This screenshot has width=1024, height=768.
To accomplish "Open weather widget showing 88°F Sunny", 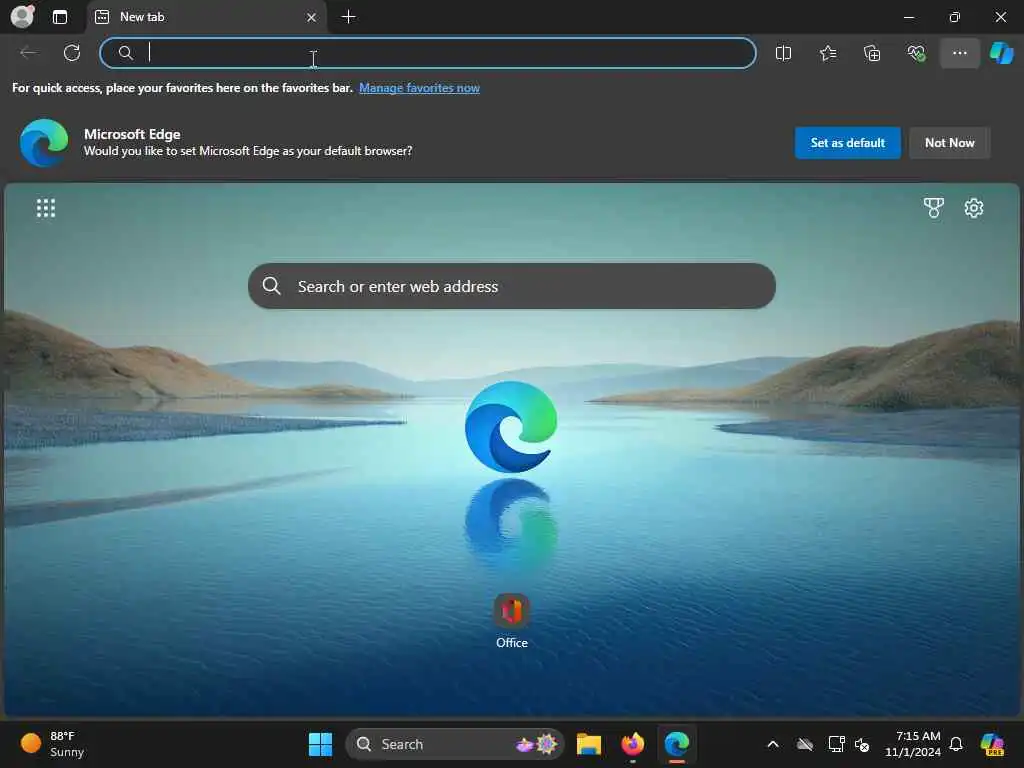I will tap(52, 744).
